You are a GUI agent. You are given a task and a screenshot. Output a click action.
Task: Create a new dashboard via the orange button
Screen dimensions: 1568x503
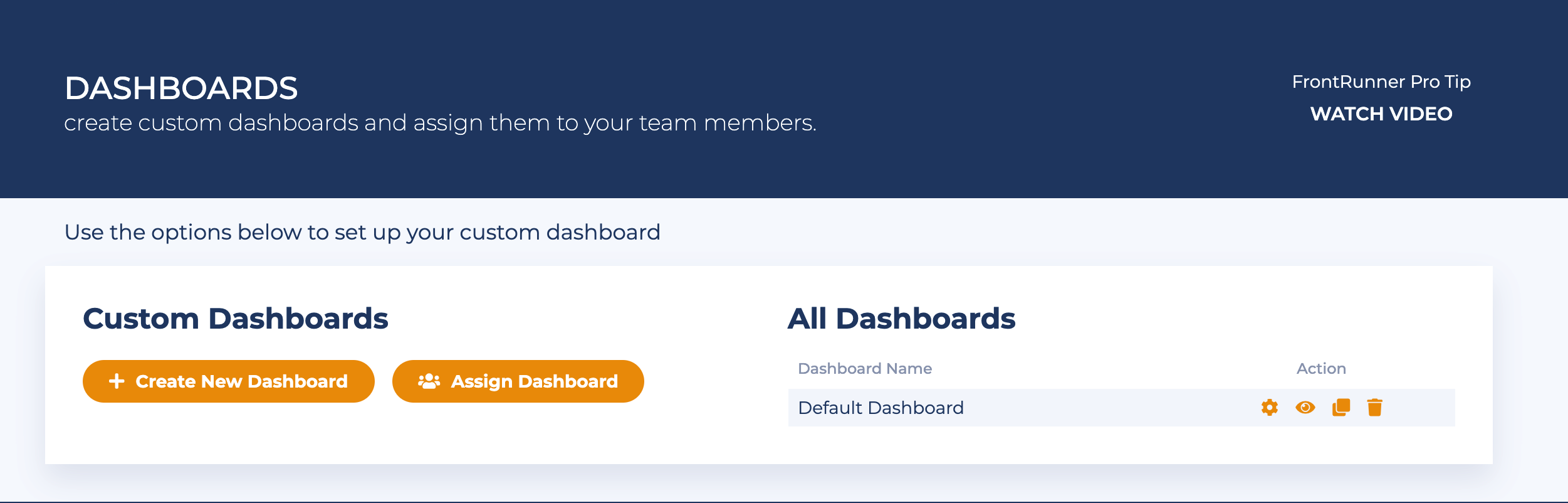coord(229,381)
